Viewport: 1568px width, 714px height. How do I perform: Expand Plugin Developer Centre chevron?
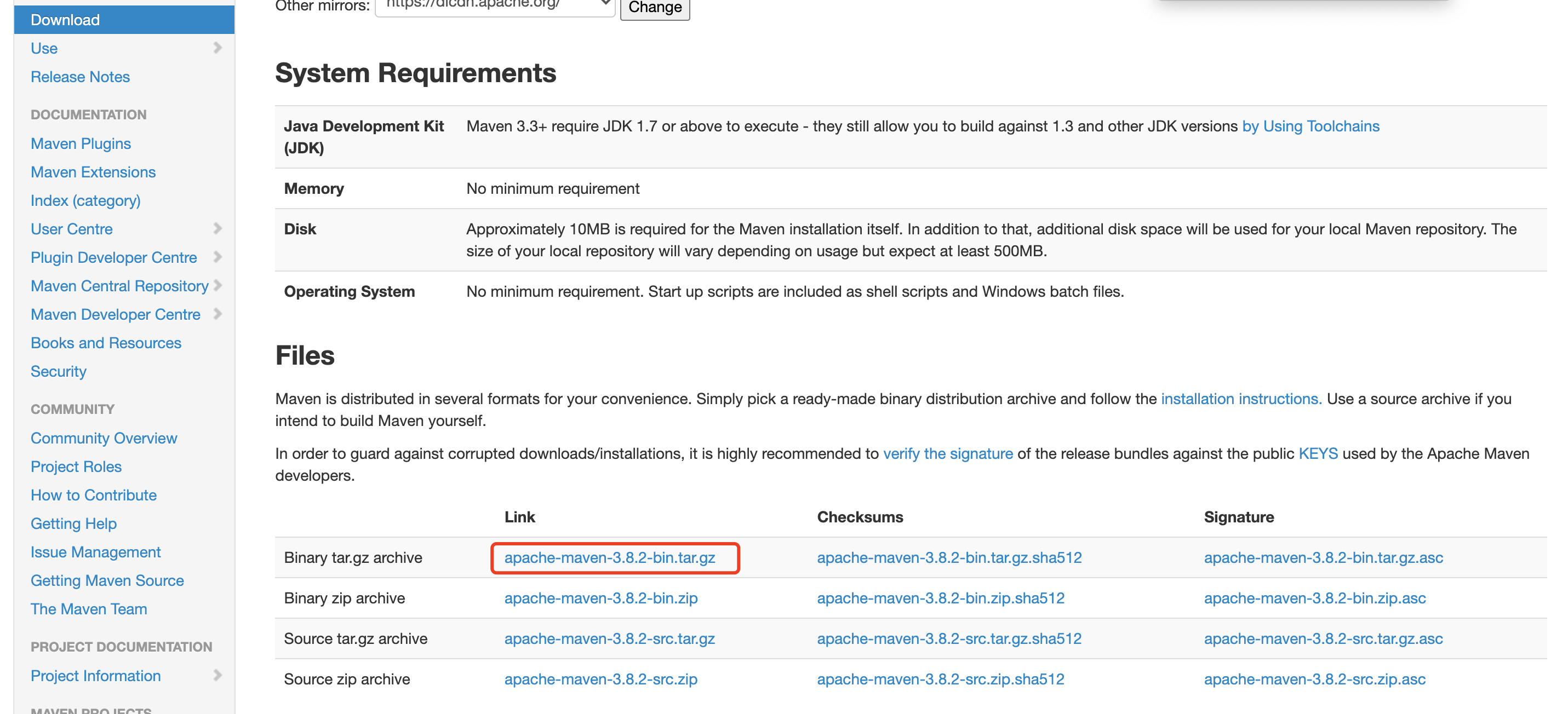tap(218, 257)
